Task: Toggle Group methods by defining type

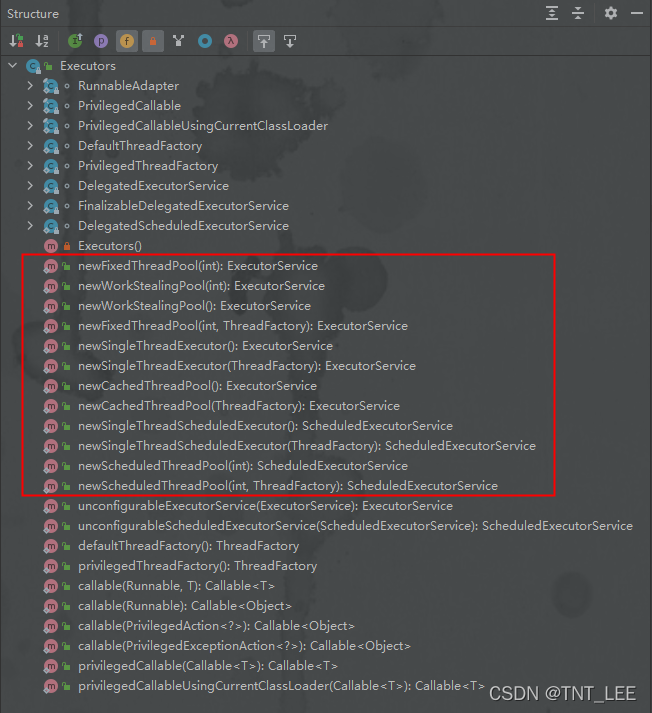Action: point(179,41)
